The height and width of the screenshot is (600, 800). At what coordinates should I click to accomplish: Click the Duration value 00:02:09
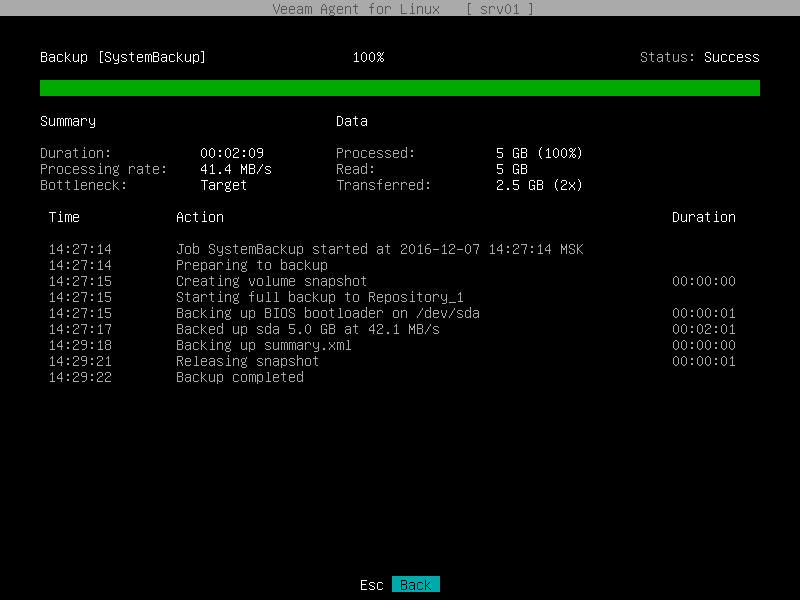(x=232, y=153)
